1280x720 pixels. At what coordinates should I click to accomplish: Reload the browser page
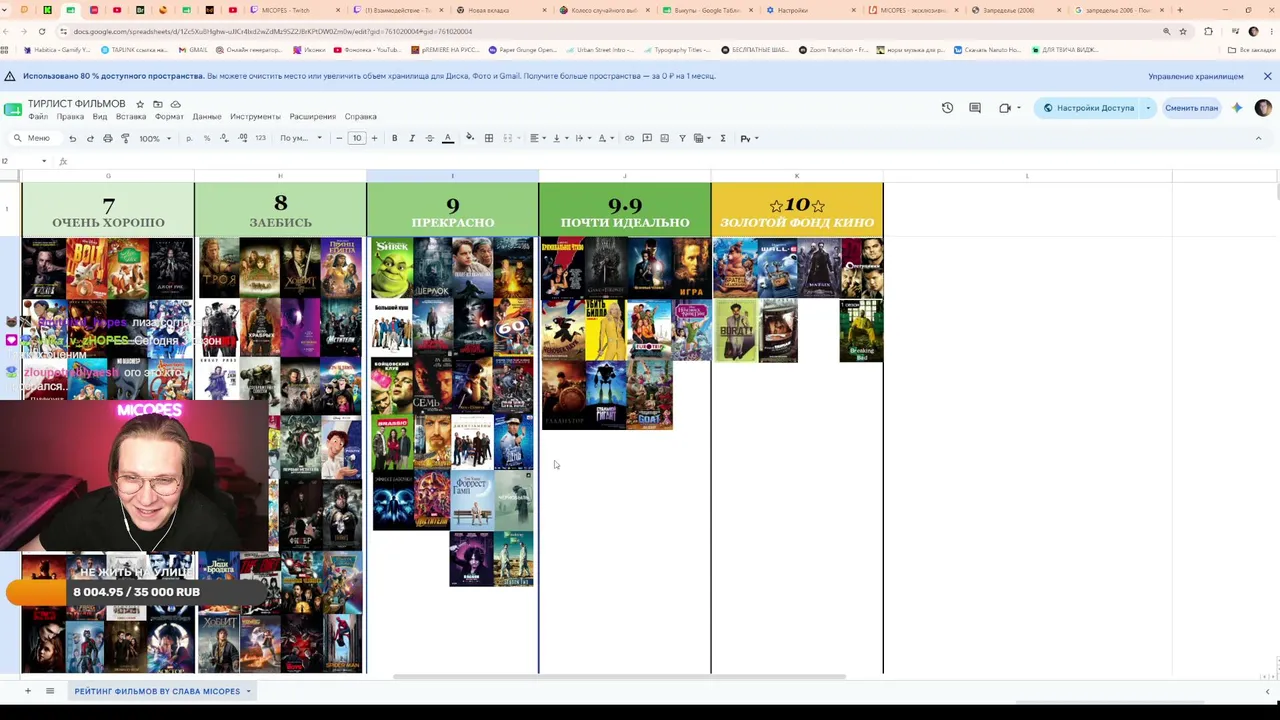41,31
